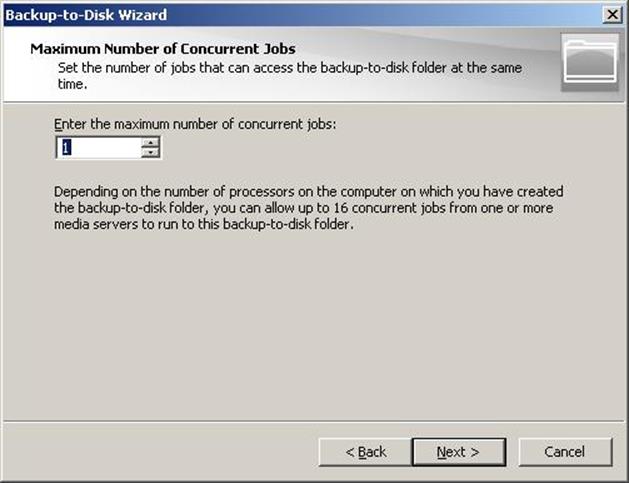The width and height of the screenshot is (629, 483).
Task: Select the 'Enter the maximum number' label
Action: click(x=195, y=124)
